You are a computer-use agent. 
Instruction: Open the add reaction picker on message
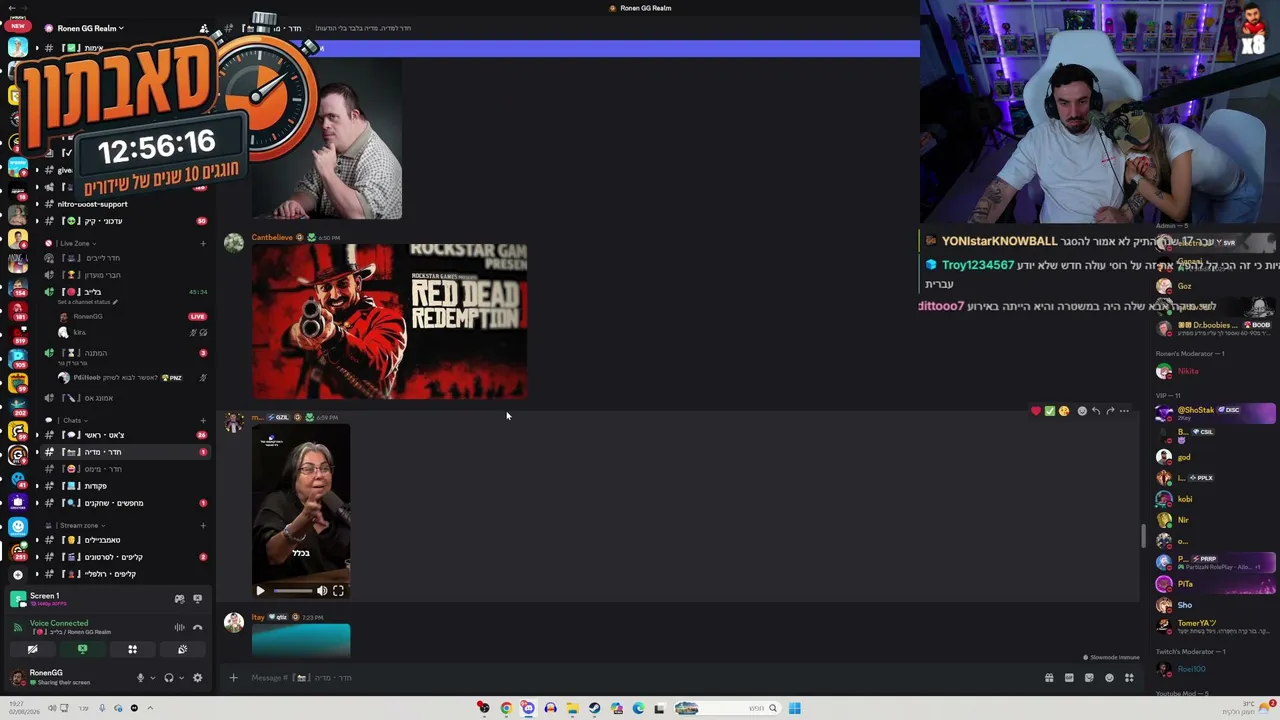[x=1082, y=411]
